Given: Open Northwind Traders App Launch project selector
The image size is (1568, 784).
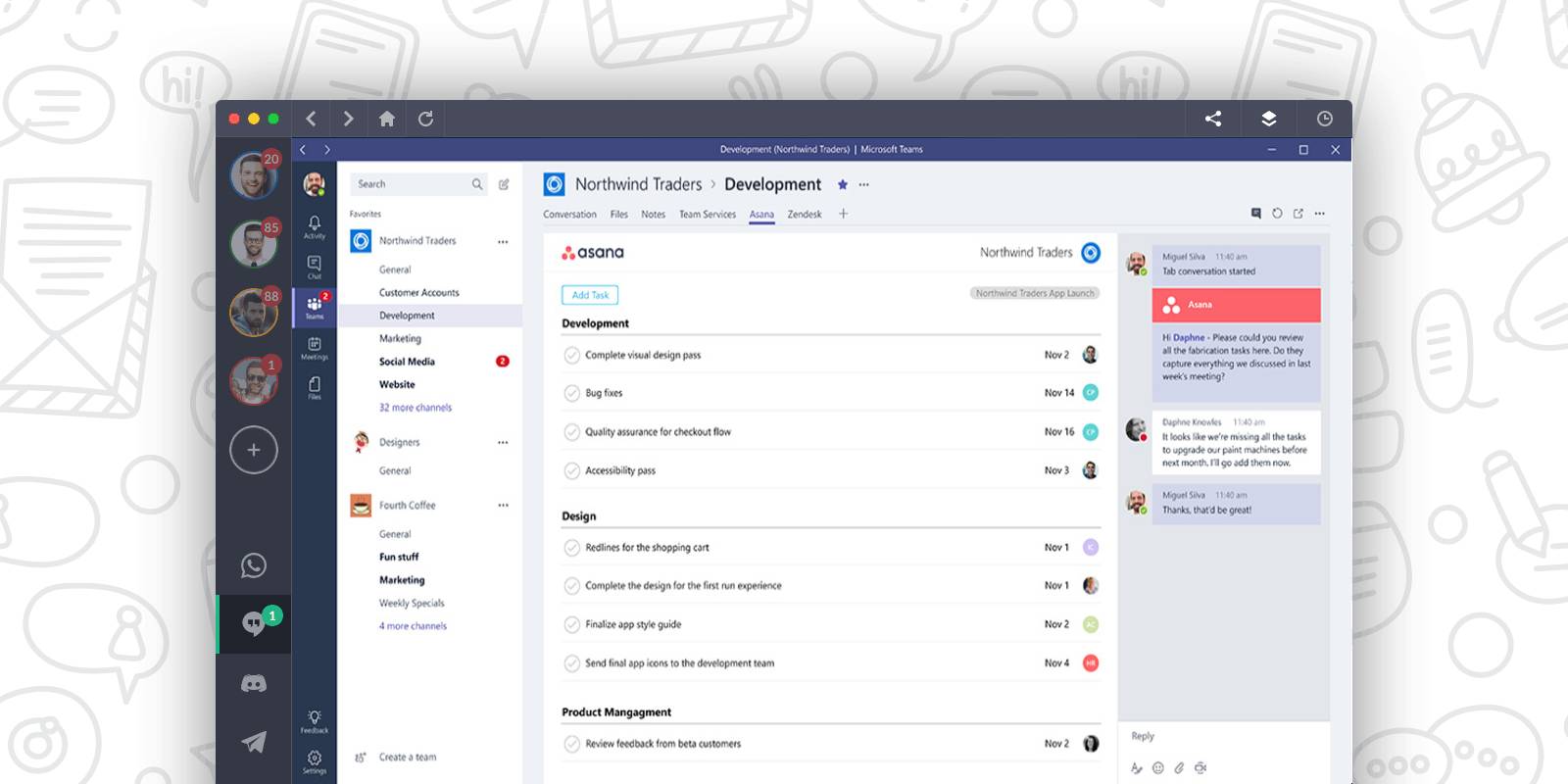Looking at the screenshot, I should [1035, 293].
